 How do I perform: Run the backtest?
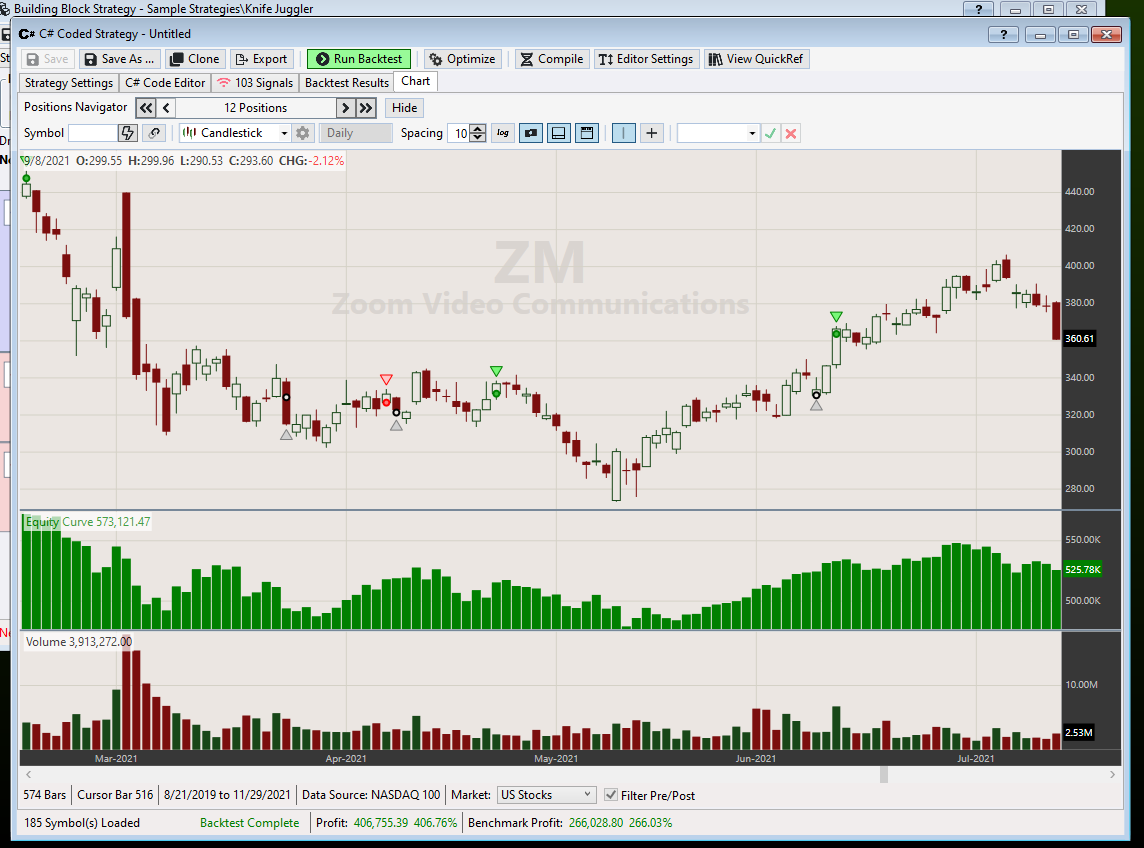coord(359,59)
